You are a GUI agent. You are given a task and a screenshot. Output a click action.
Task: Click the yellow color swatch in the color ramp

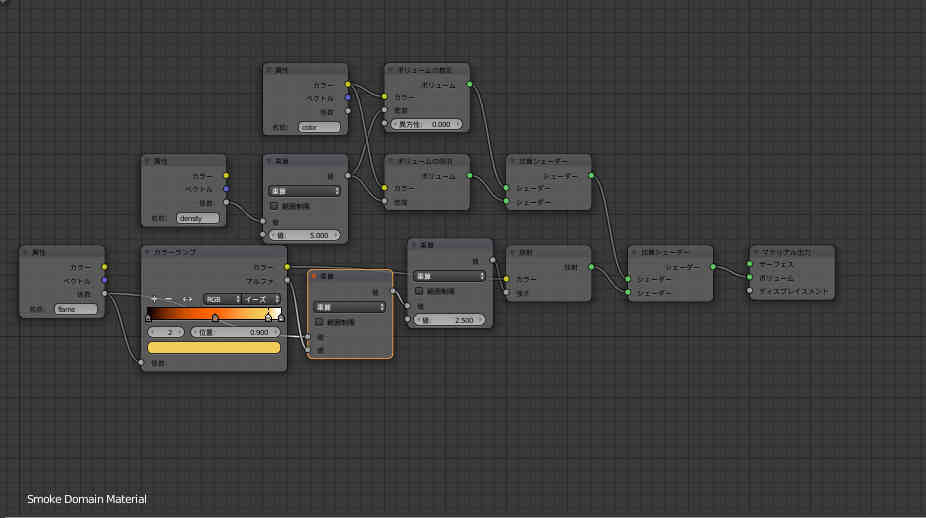pos(213,347)
